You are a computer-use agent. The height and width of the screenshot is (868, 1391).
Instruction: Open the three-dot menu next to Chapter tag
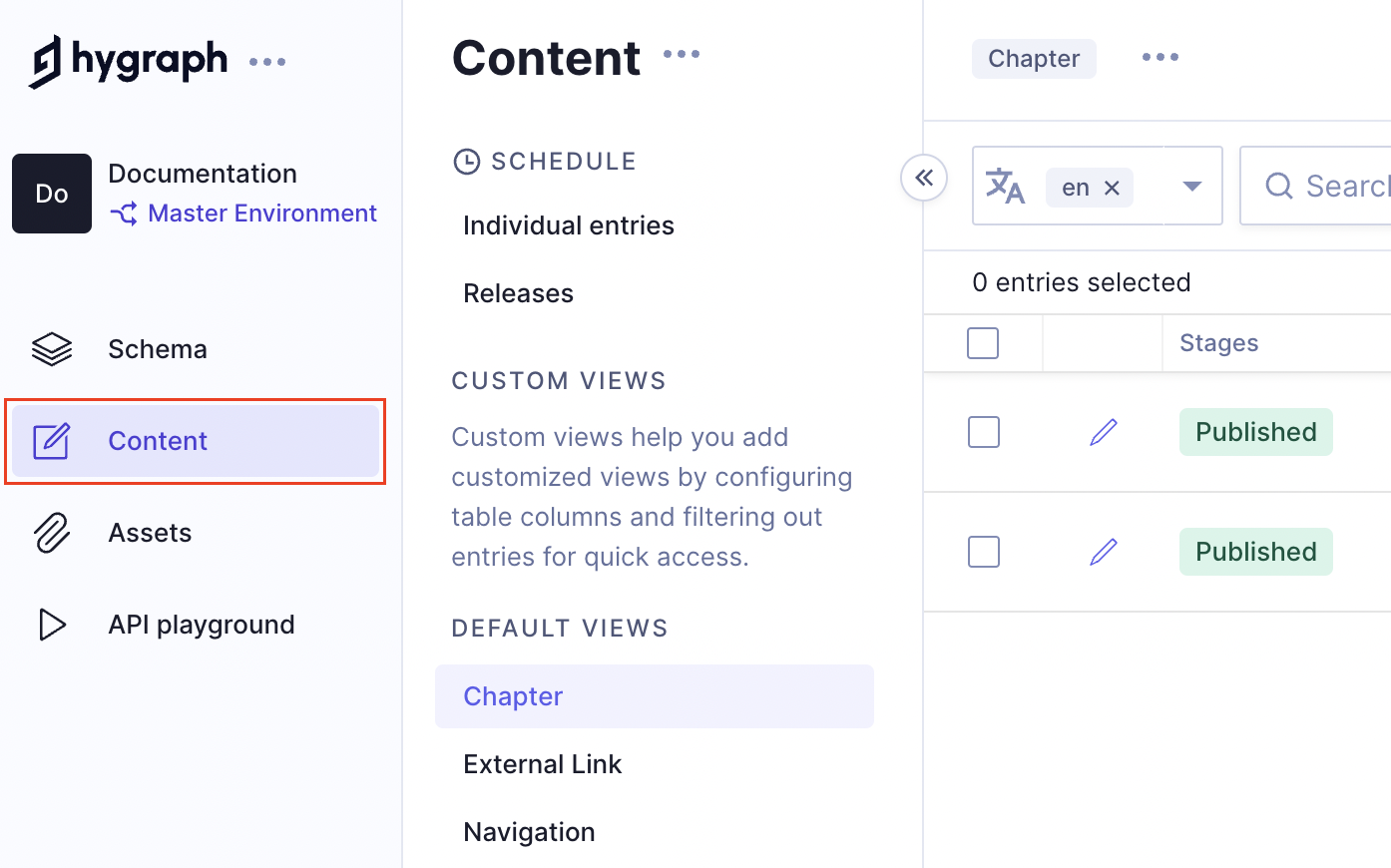coord(1160,58)
